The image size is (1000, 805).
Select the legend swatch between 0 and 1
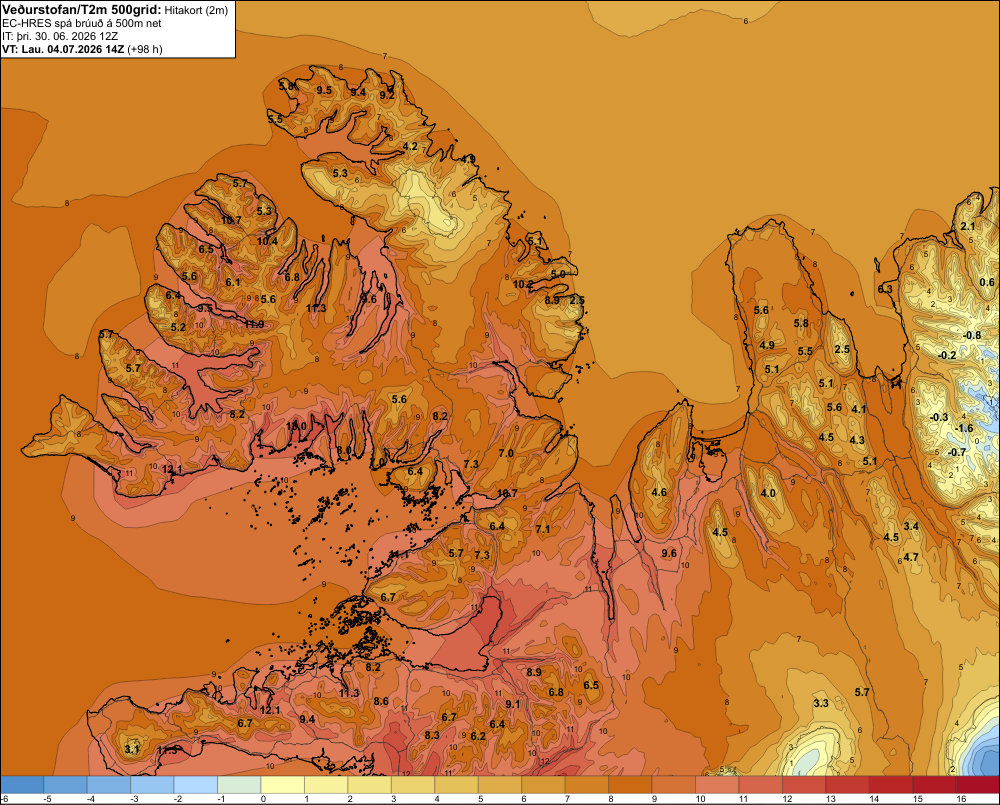283,785
